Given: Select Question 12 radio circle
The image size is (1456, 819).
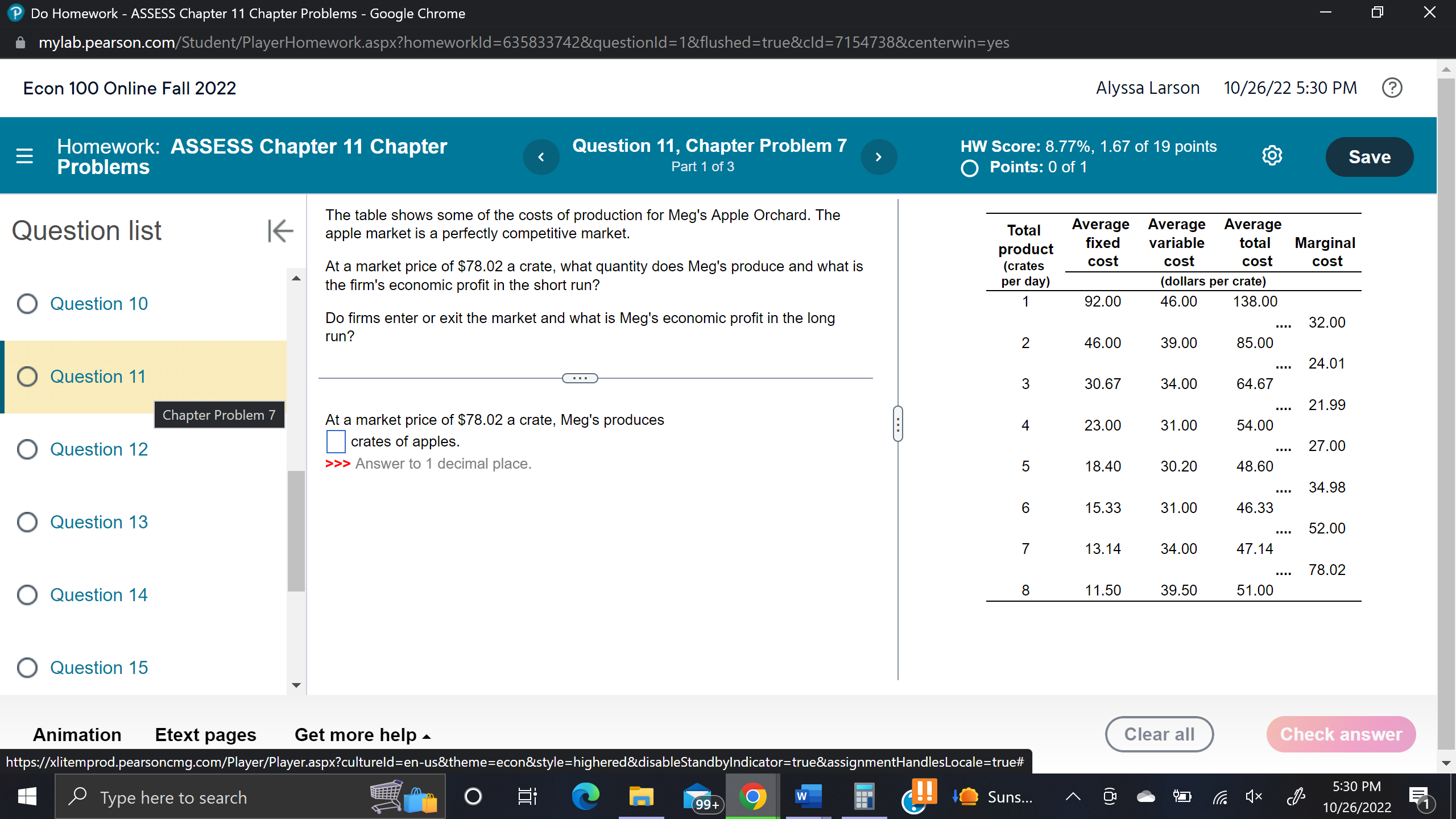Looking at the screenshot, I should pos(27,449).
